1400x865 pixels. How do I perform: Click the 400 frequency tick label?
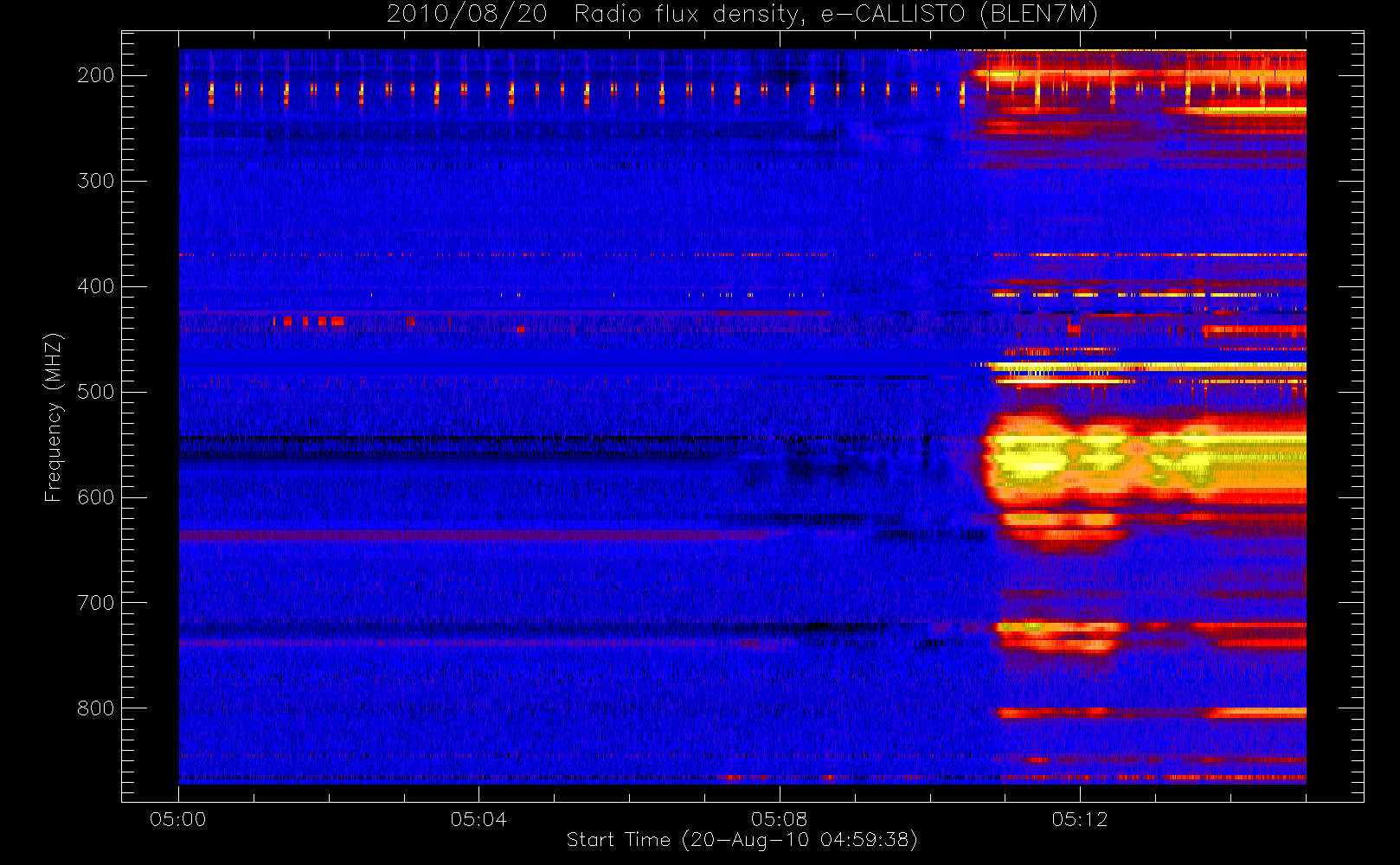[96, 286]
